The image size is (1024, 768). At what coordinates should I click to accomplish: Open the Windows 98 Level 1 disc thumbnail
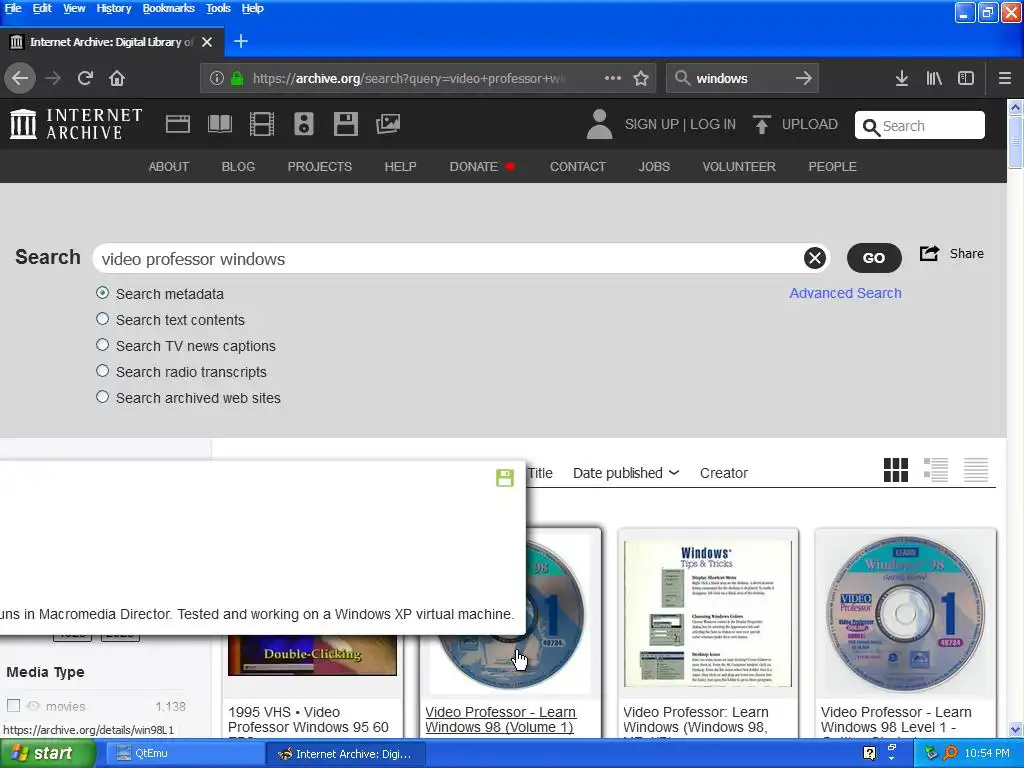905,613
